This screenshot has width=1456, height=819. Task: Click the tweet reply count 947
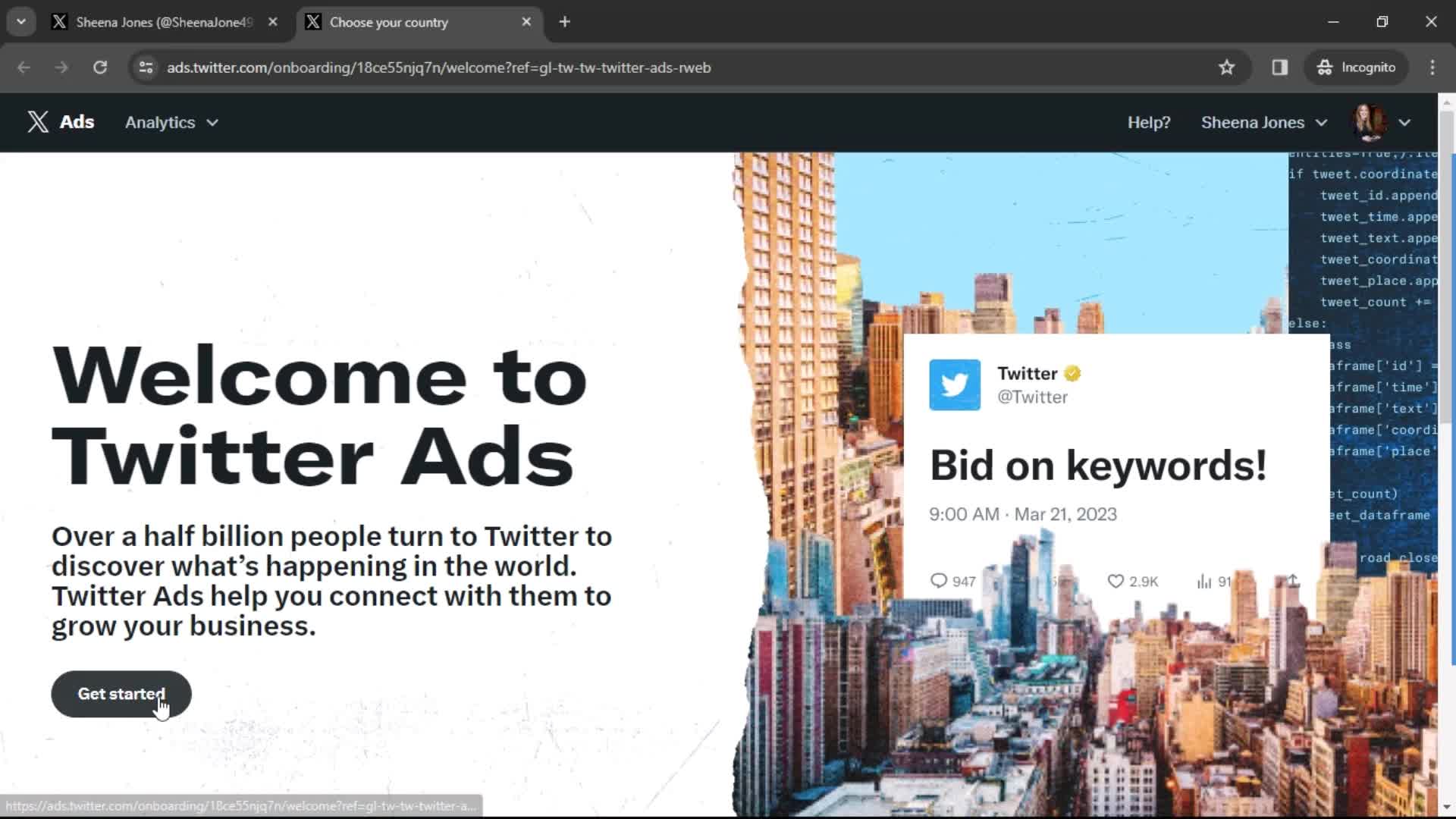pos(951,580)
